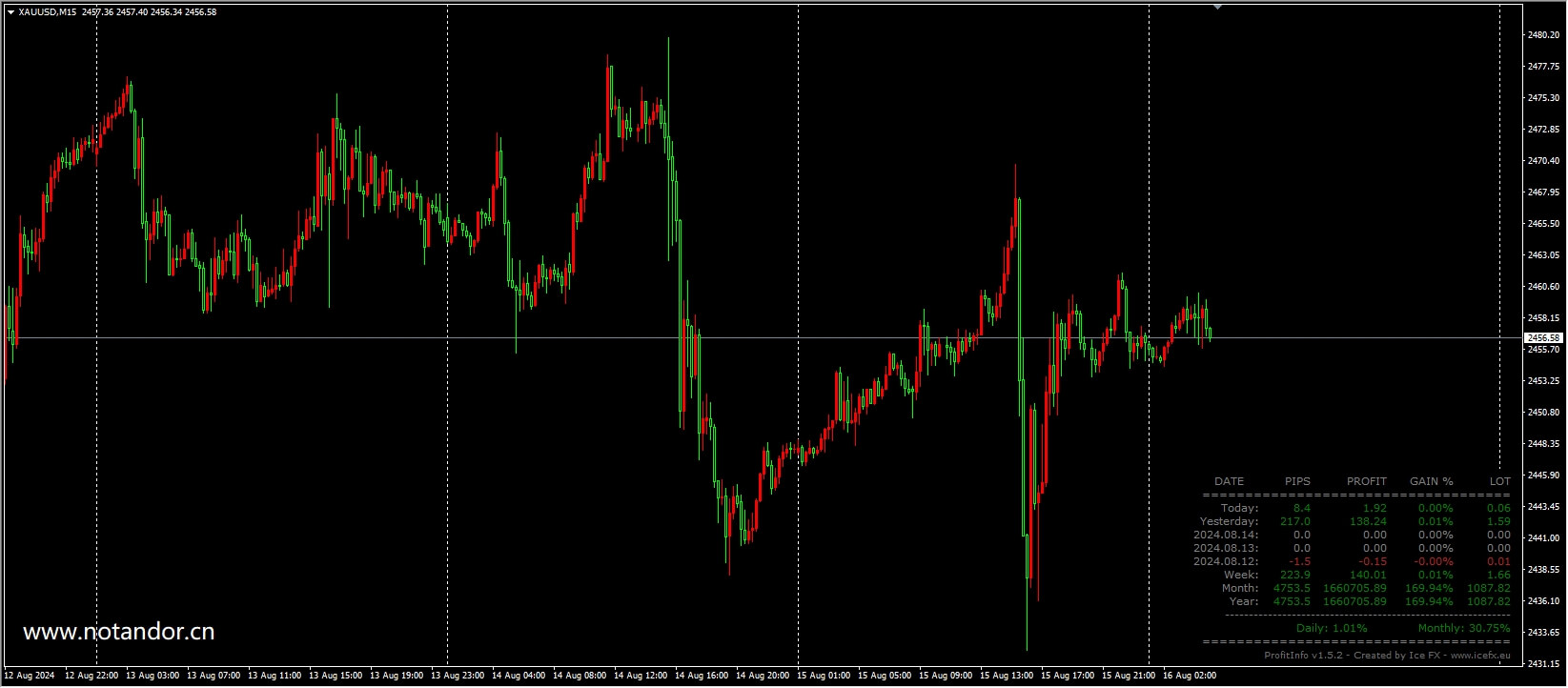Screen dimensions: 1568x688
Task: Click the Yesterday: row label
Action: [1229, 521]
